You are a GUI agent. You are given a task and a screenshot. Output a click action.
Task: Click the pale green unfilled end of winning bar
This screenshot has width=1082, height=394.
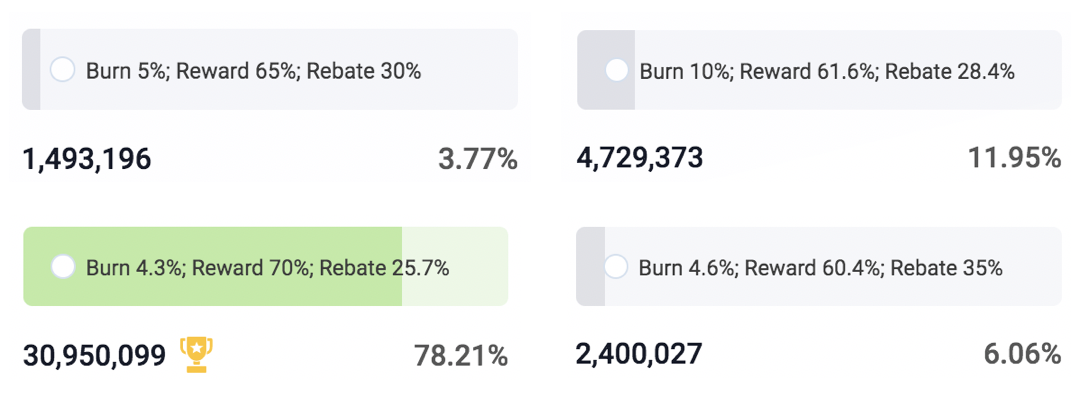pyautogui.click(x=455, y=266)
